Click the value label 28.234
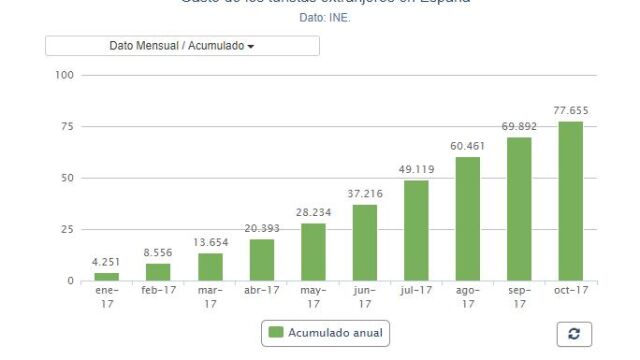This screenshot has width=640, height=360. 313,212
